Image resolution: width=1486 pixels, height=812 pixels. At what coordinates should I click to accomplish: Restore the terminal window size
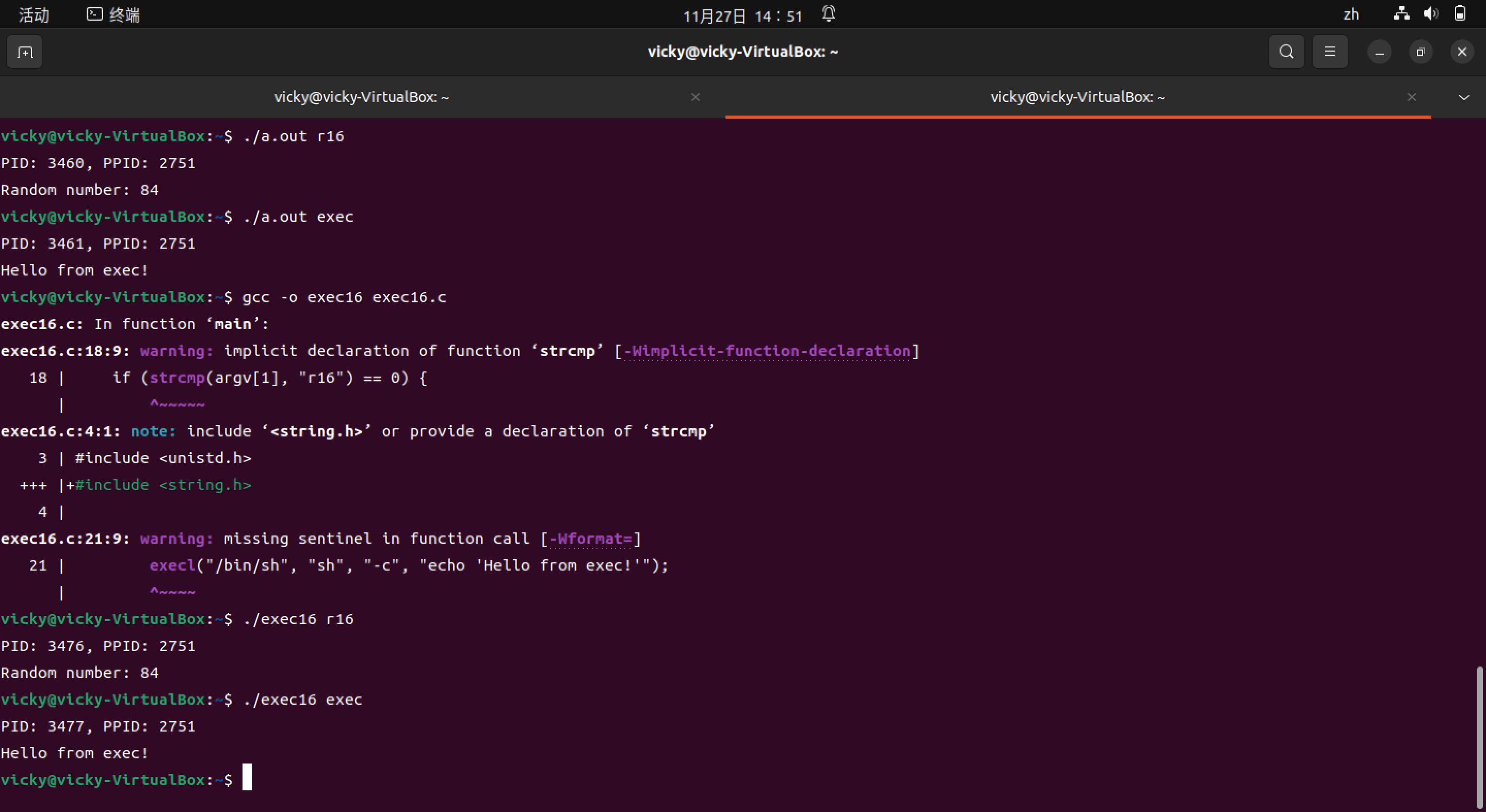(1420, 52)
